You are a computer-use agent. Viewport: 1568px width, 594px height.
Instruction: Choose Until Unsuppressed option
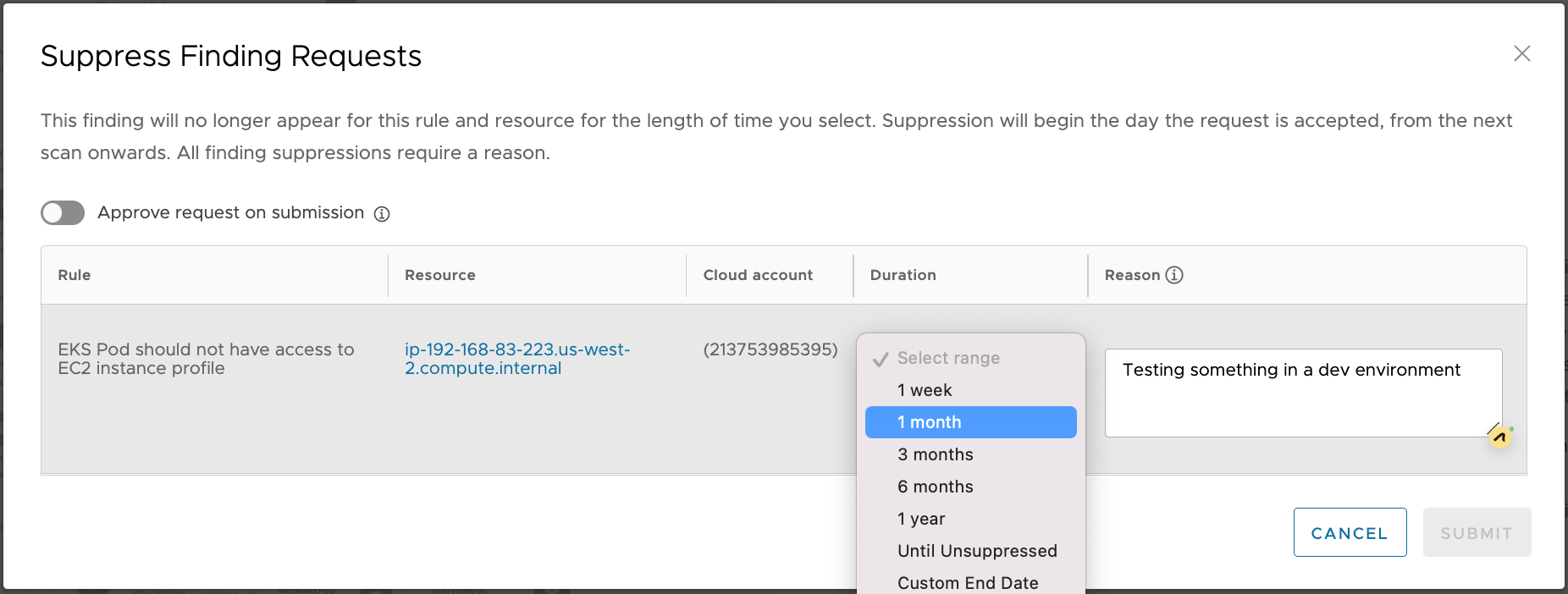pos(977,551)
